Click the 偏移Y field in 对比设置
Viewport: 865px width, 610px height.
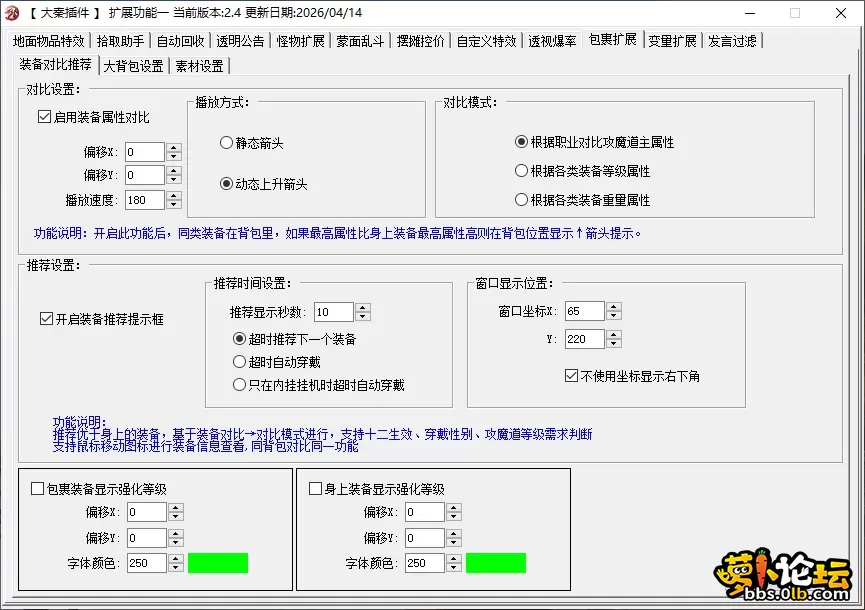point(145,175)
